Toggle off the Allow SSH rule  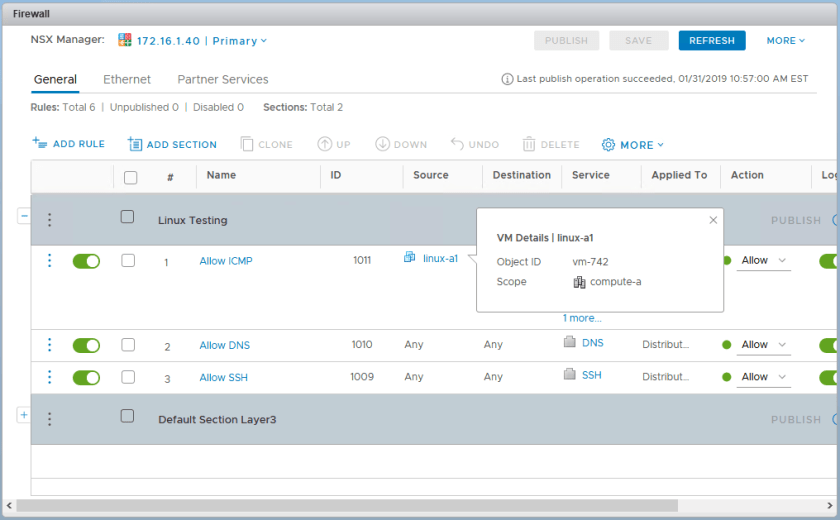tap(86, 377)
